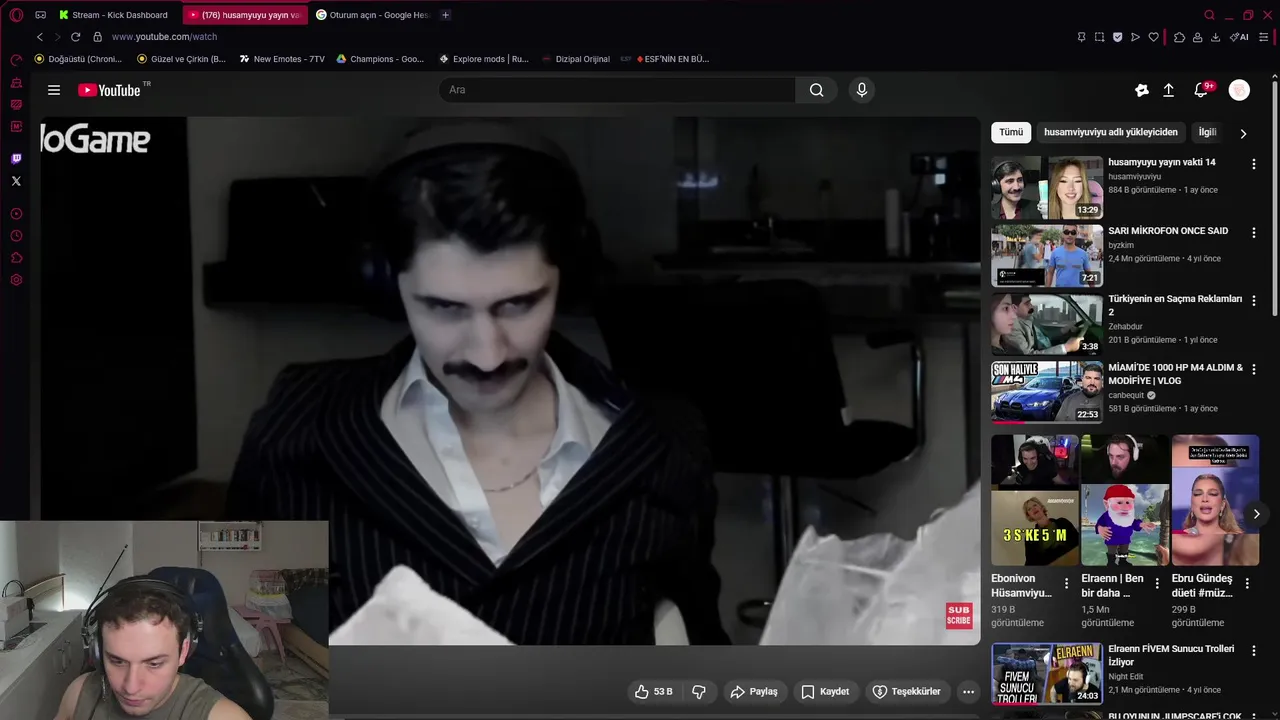
Task: Open the Twitch sidebar icon
Action: point(16,159)
